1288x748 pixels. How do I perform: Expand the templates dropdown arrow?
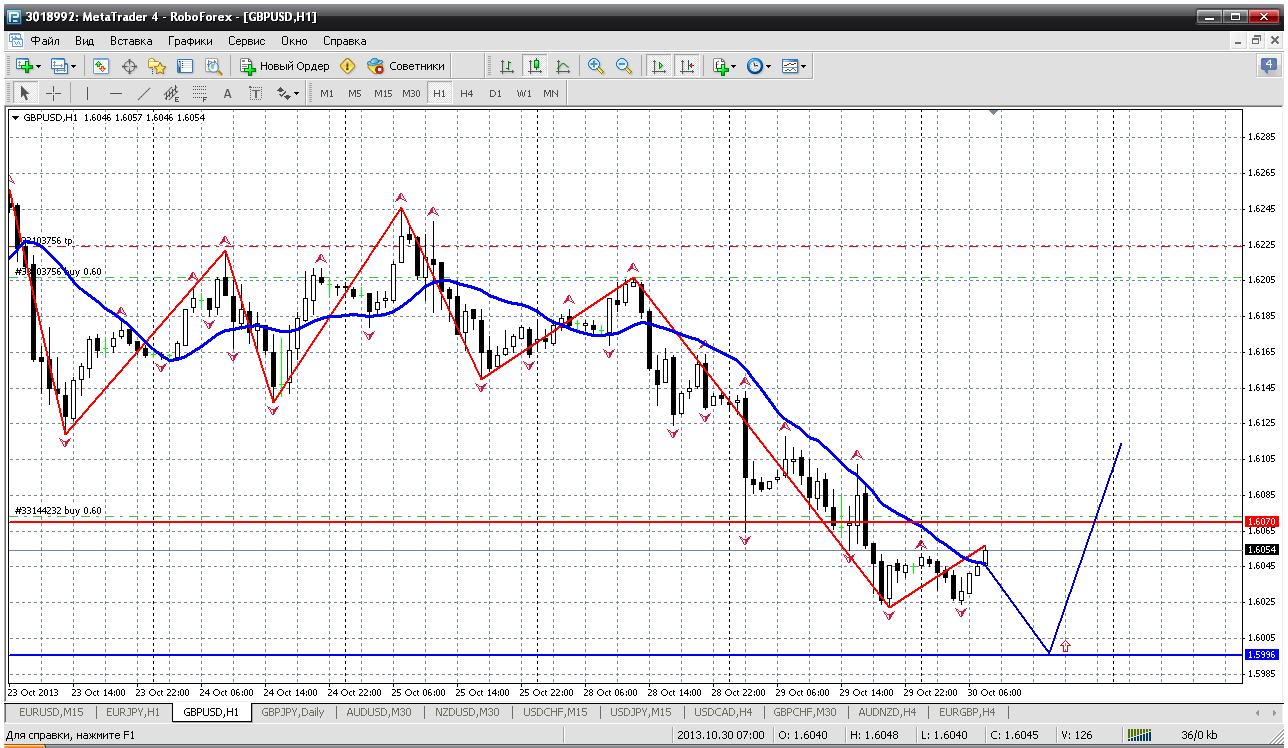tap(804, 67)
